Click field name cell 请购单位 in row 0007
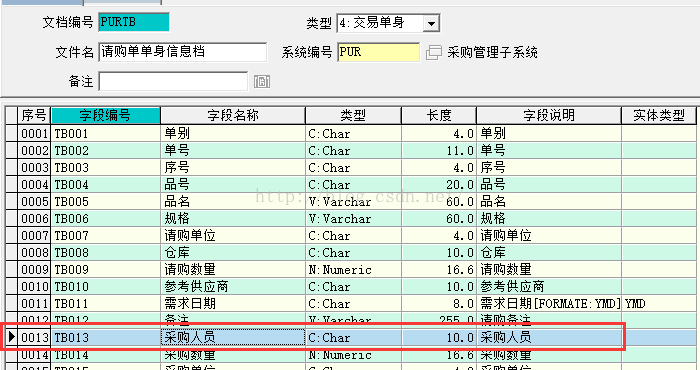 click(x=233, y=235)
